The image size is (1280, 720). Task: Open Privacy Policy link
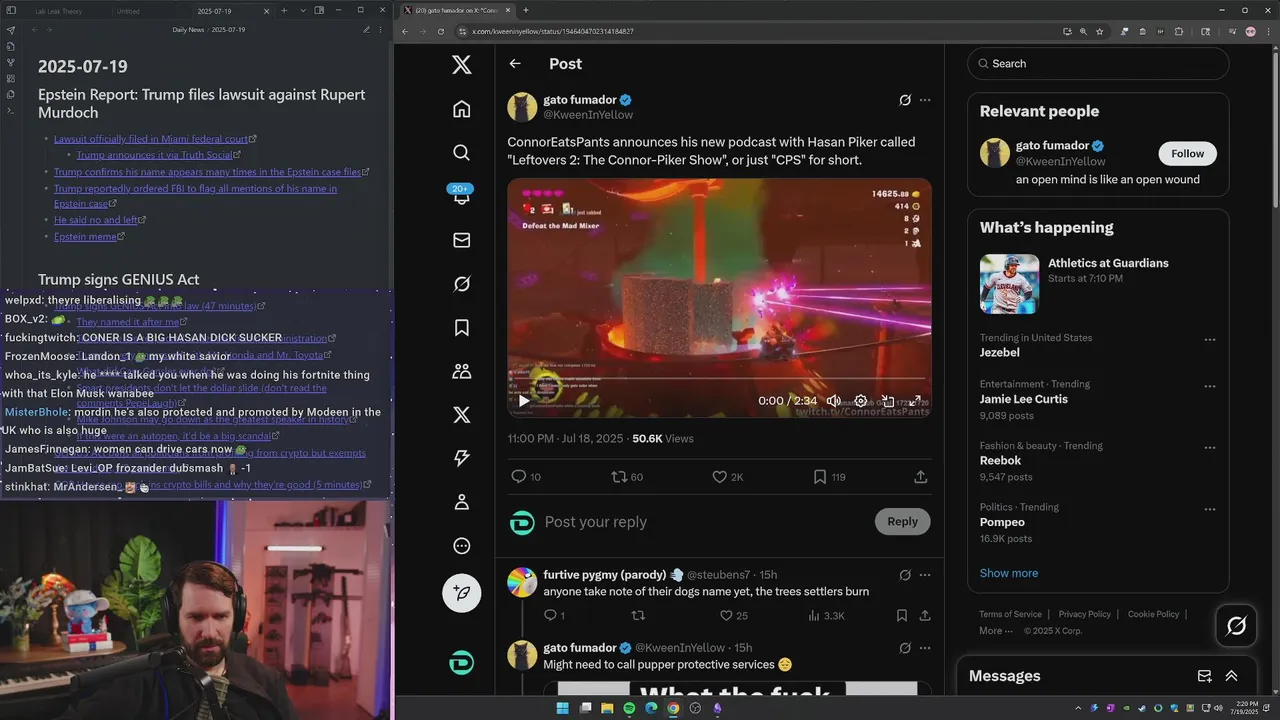(x=1085, y=614)
